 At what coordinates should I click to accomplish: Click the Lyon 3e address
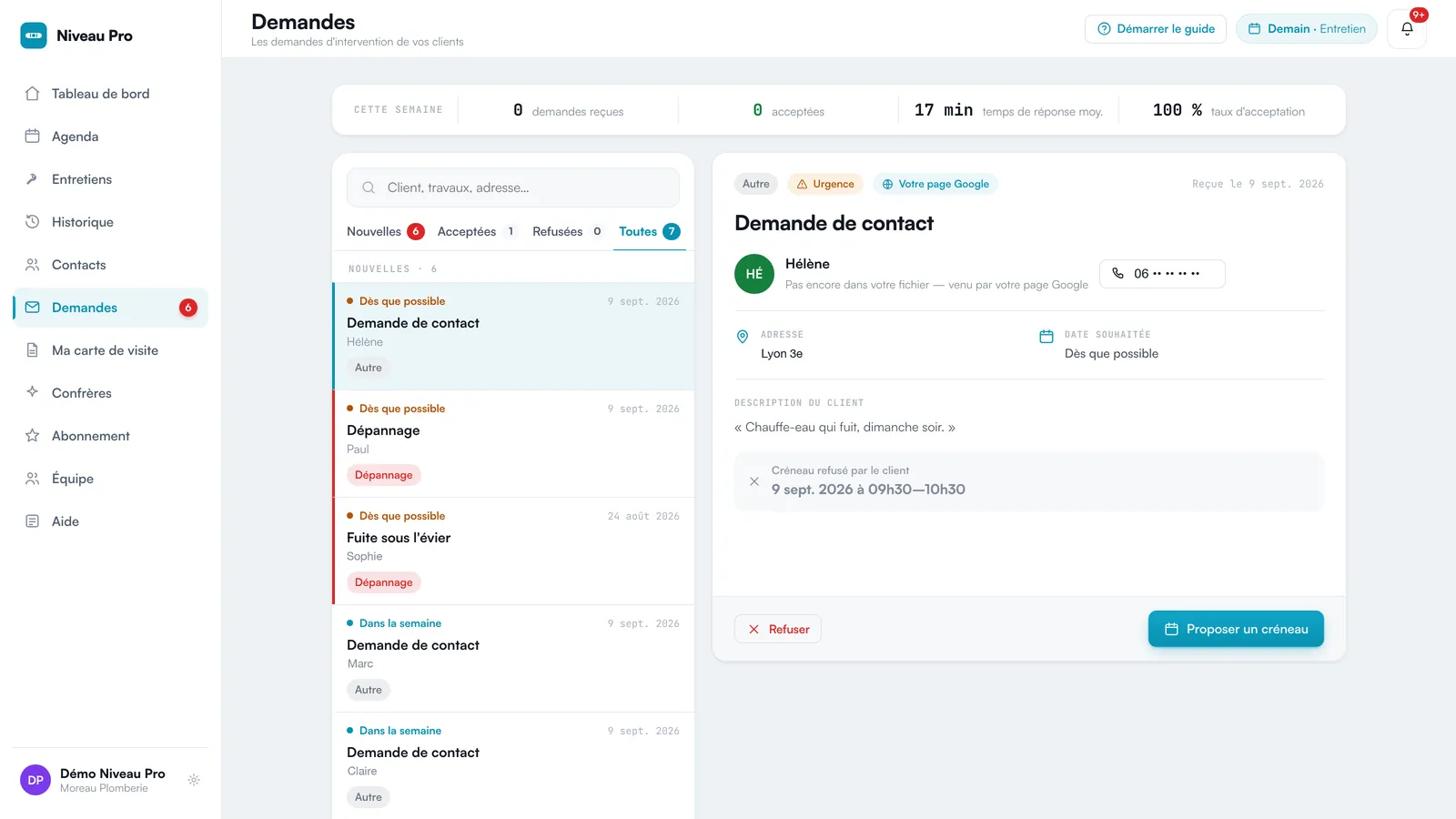coord(782,354)
